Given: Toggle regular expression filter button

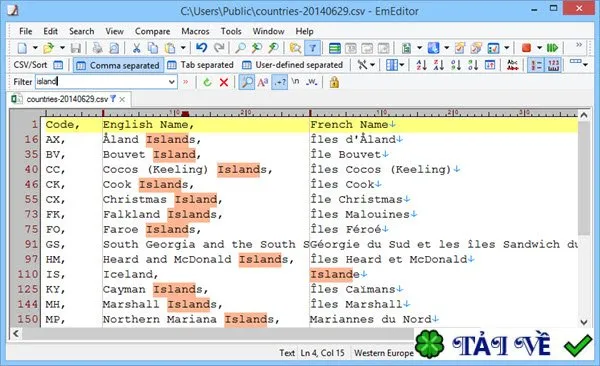Looking at the screenshot, I should point(280,82).
